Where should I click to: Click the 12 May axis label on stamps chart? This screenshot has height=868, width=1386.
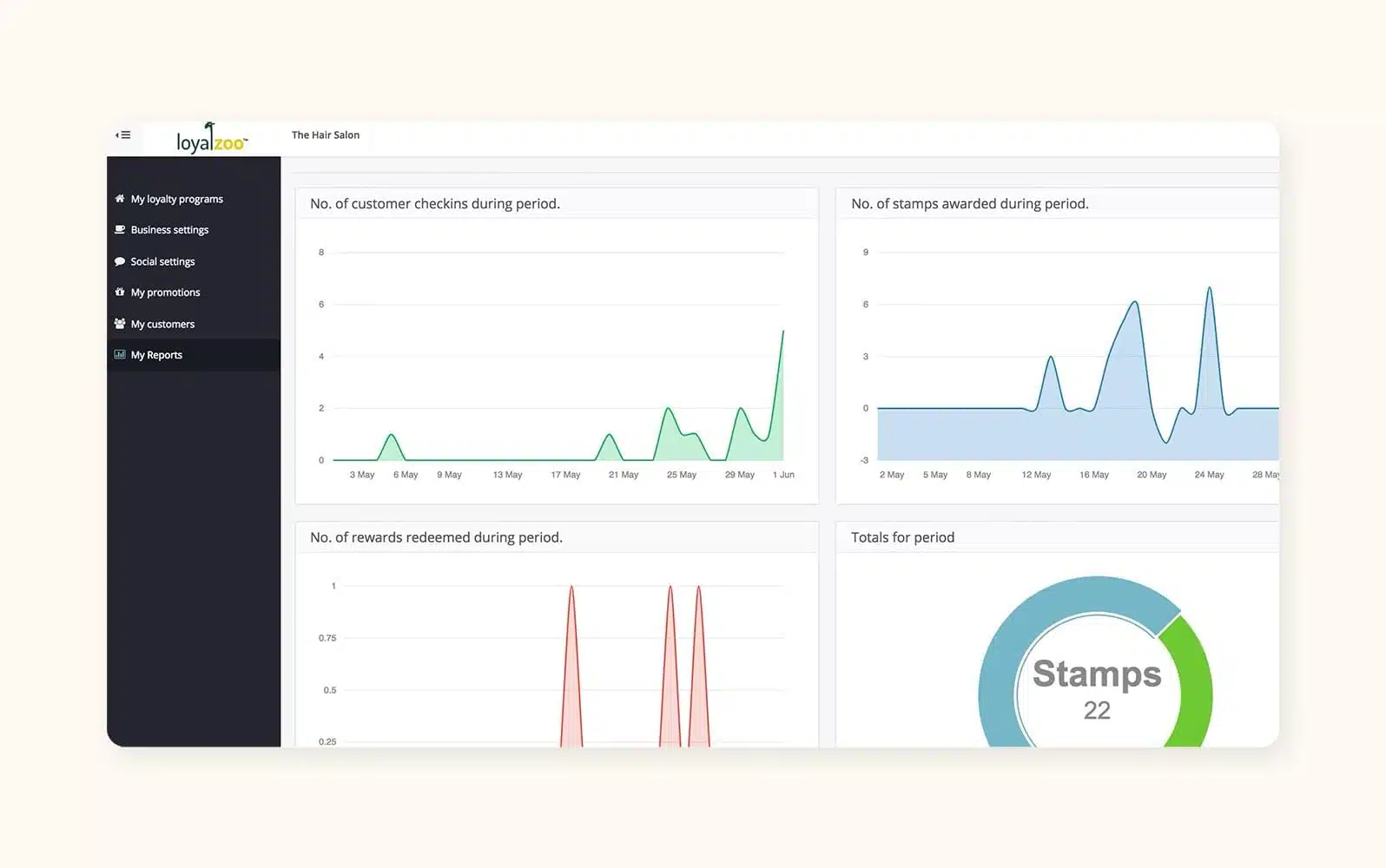click(1036, 475)
